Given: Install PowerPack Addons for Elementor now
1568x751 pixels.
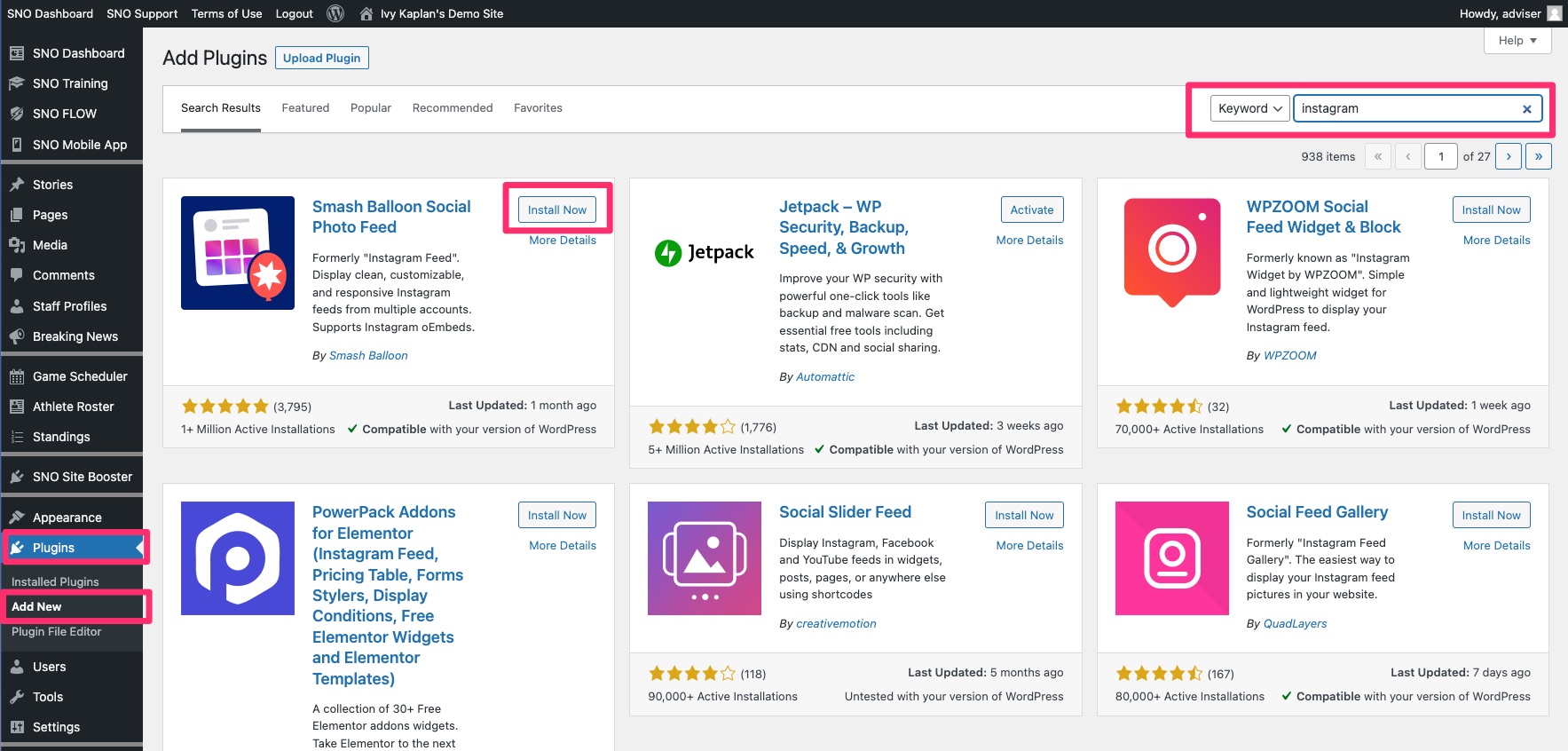Looking at the screenshot, I should point(557,515).
